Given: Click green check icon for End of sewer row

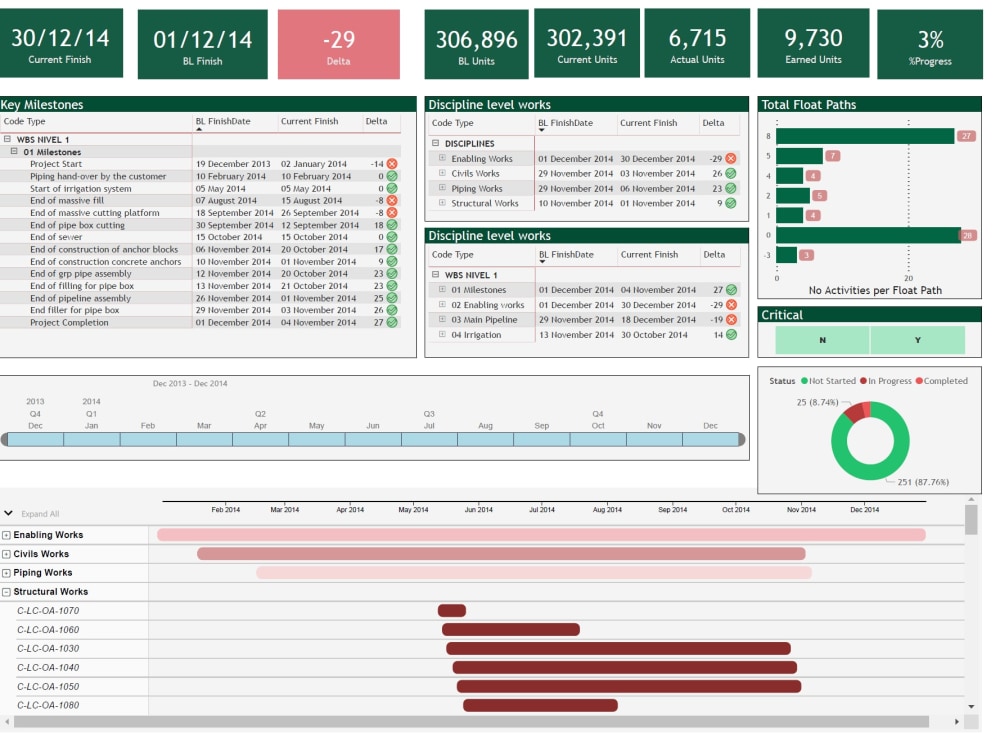Looking at the screenshot, I should coord(392,237).
